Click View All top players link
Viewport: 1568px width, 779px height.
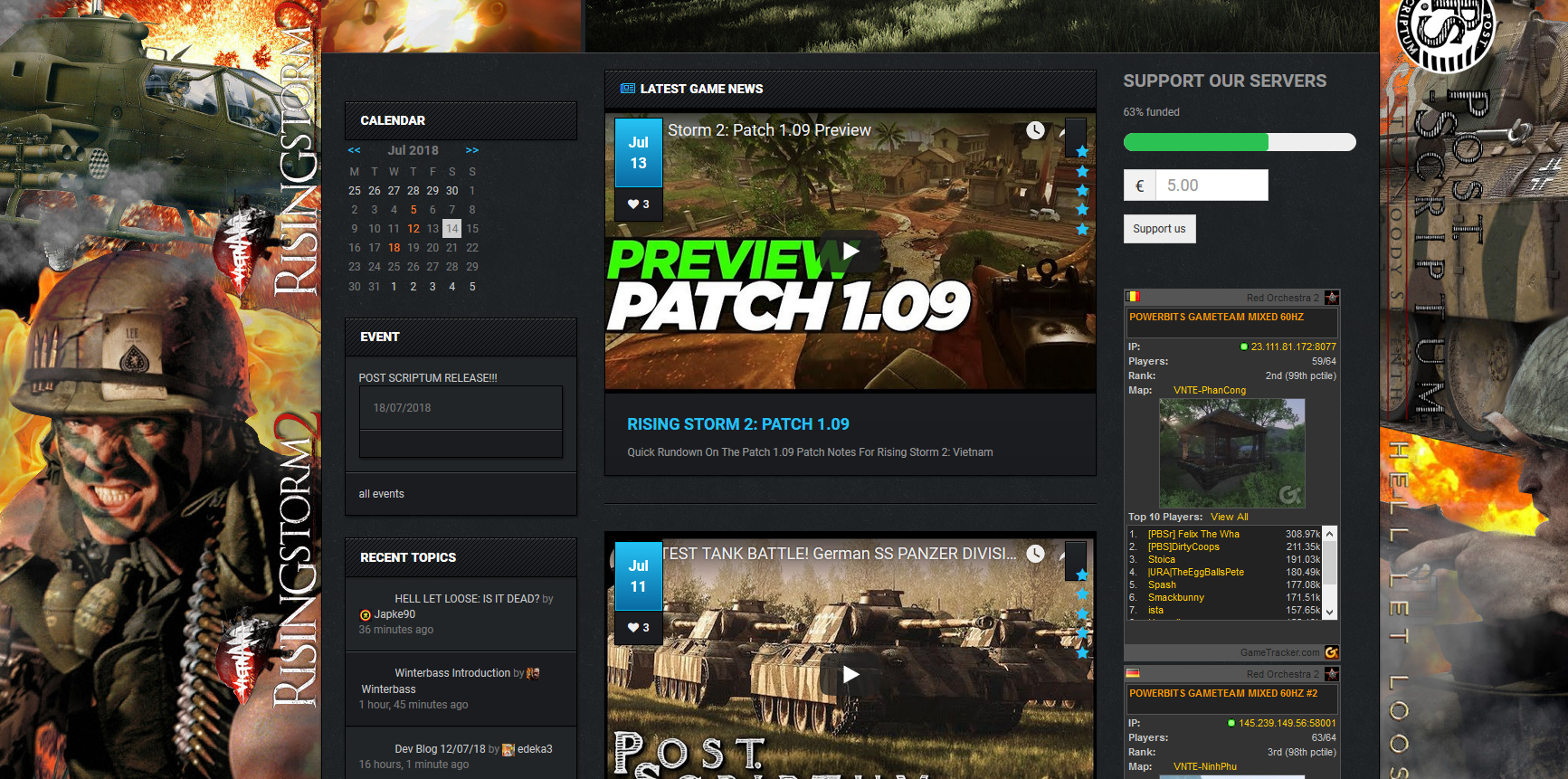tap(1230, 518)
